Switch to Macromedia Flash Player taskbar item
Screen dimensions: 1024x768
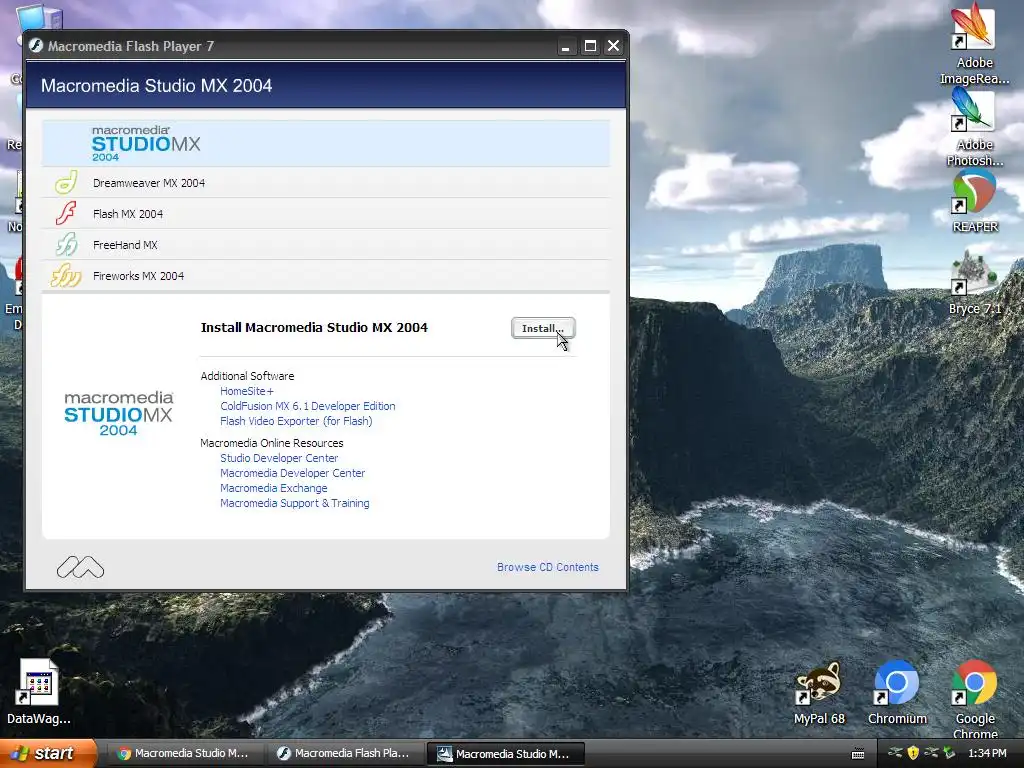click(344, 754)
